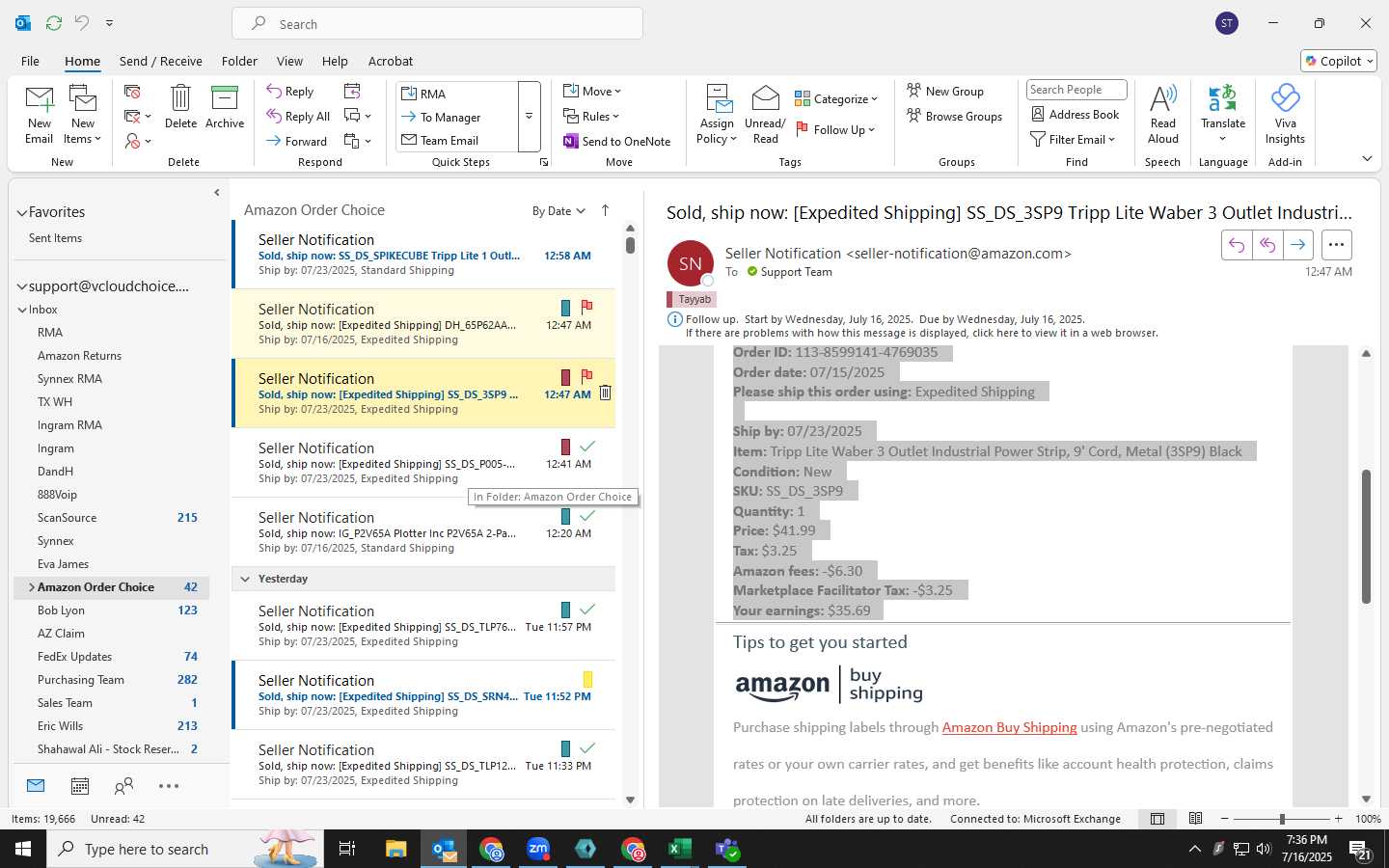This screenshot has width=1389, height=868.
Task: Click Reply All in the ribbon
Action: (x=298, y=117)
